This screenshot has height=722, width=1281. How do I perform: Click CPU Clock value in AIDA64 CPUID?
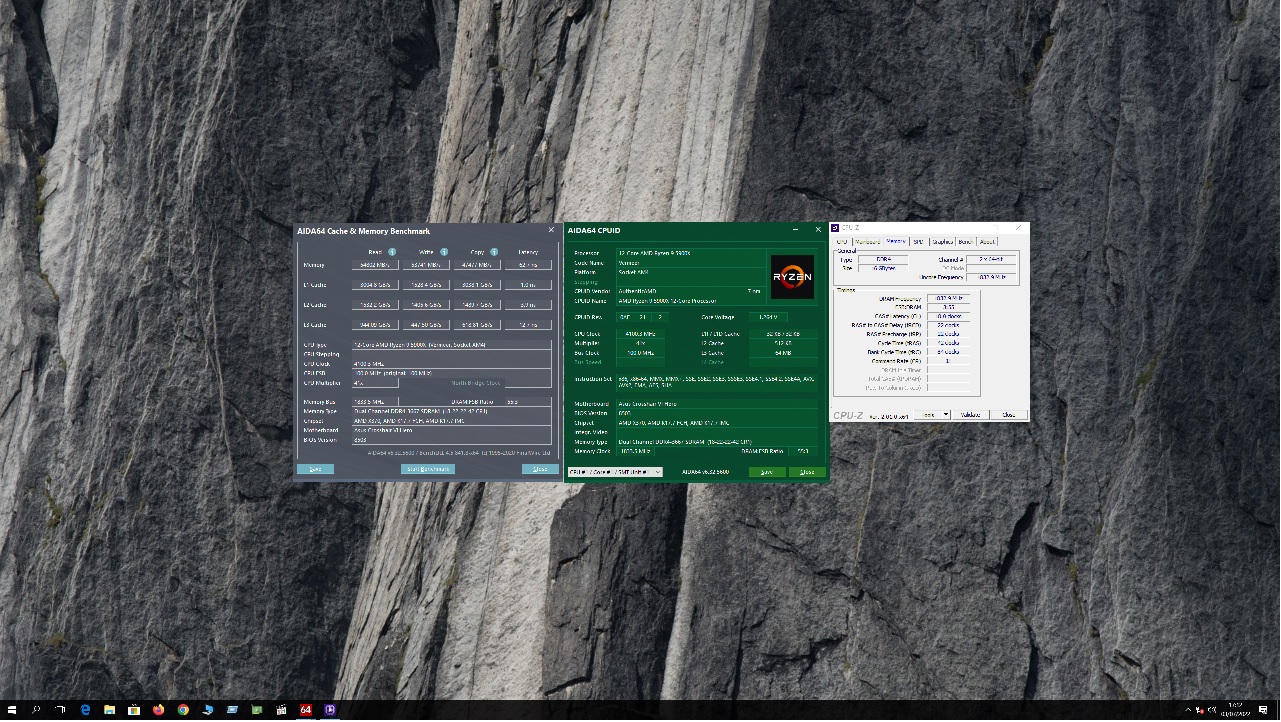pyautogui.click(x=641, y=334)
